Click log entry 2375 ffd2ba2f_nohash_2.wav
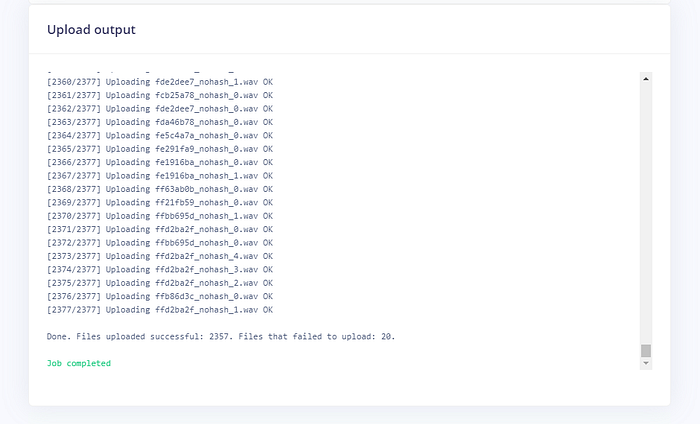Image resolution: width=700 pixels, height=424 pixels. (160, 283)
